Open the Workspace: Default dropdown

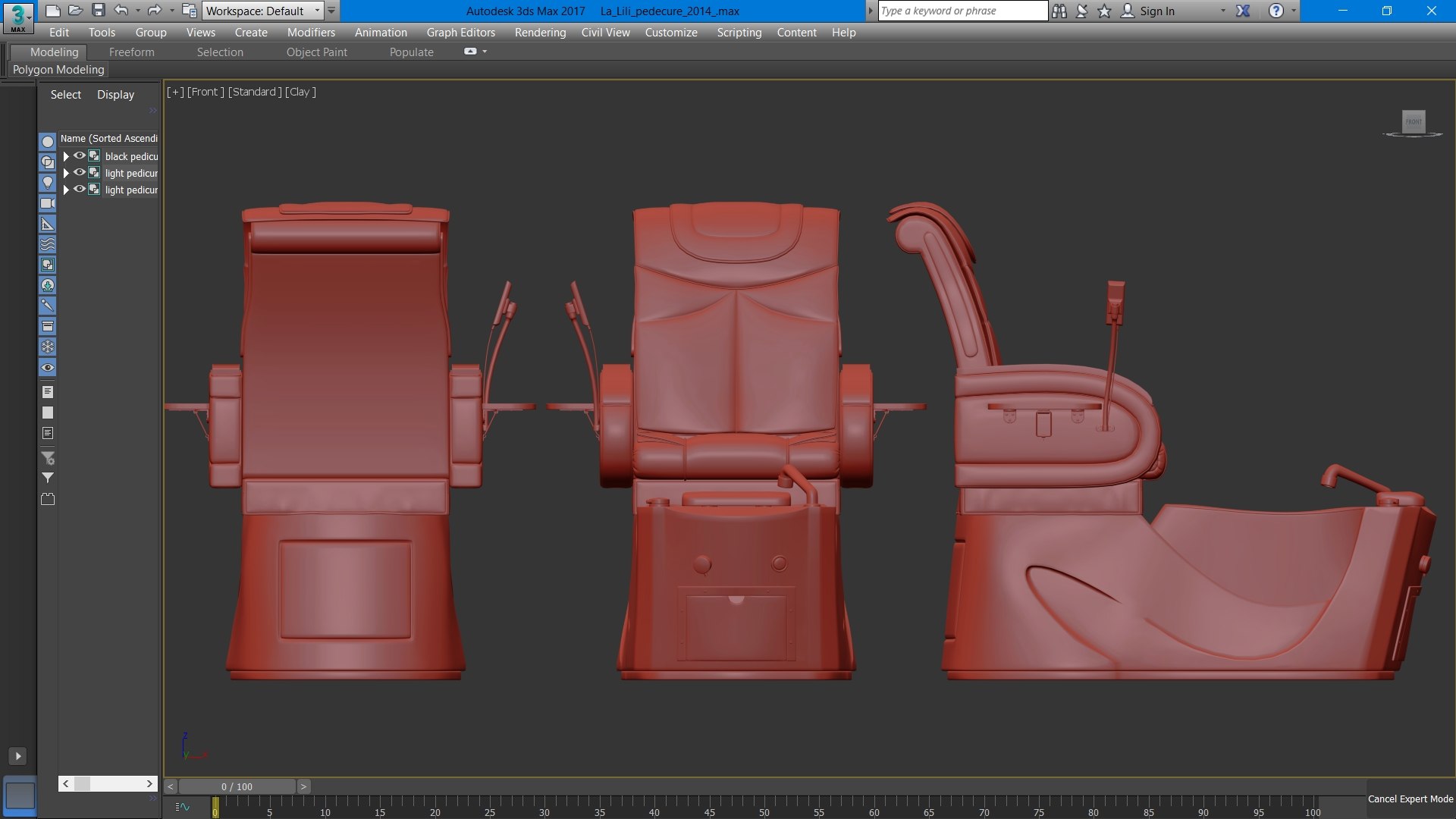point(262,11)
